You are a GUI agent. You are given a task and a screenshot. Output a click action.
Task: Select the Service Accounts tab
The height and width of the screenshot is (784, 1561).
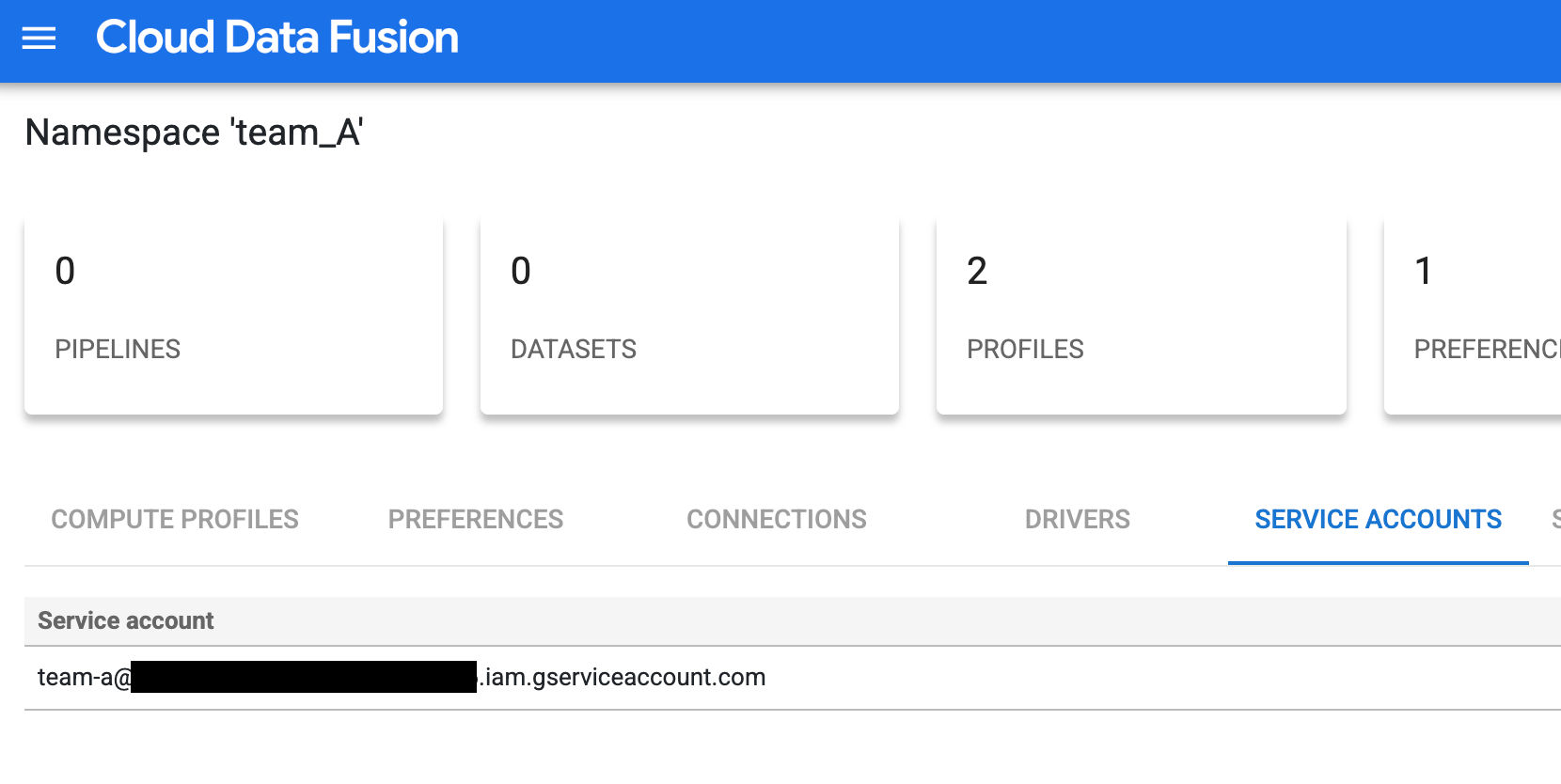point(1377,518)
